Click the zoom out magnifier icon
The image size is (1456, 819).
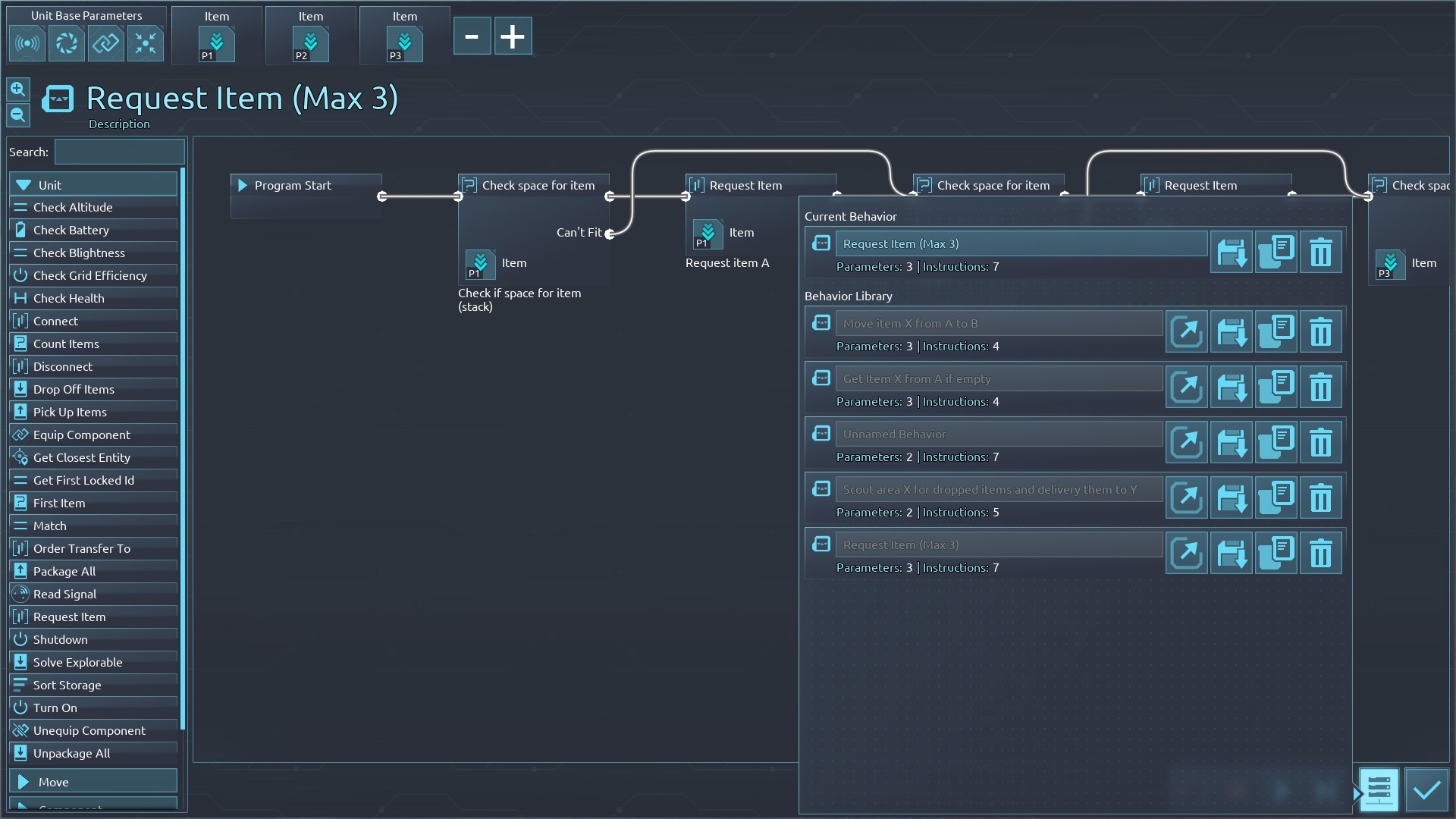[18, 115]
